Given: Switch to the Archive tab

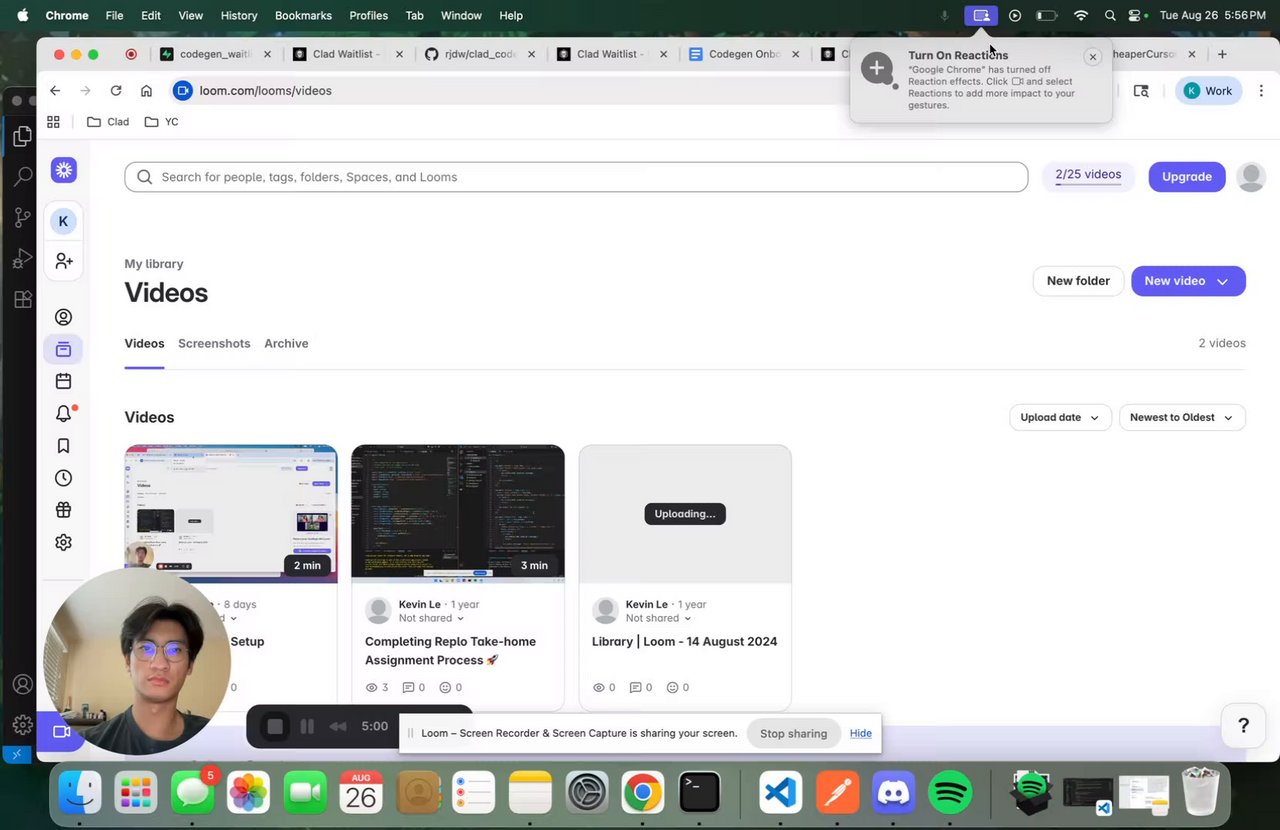Looking at the screenshot, I should (286, 343).
